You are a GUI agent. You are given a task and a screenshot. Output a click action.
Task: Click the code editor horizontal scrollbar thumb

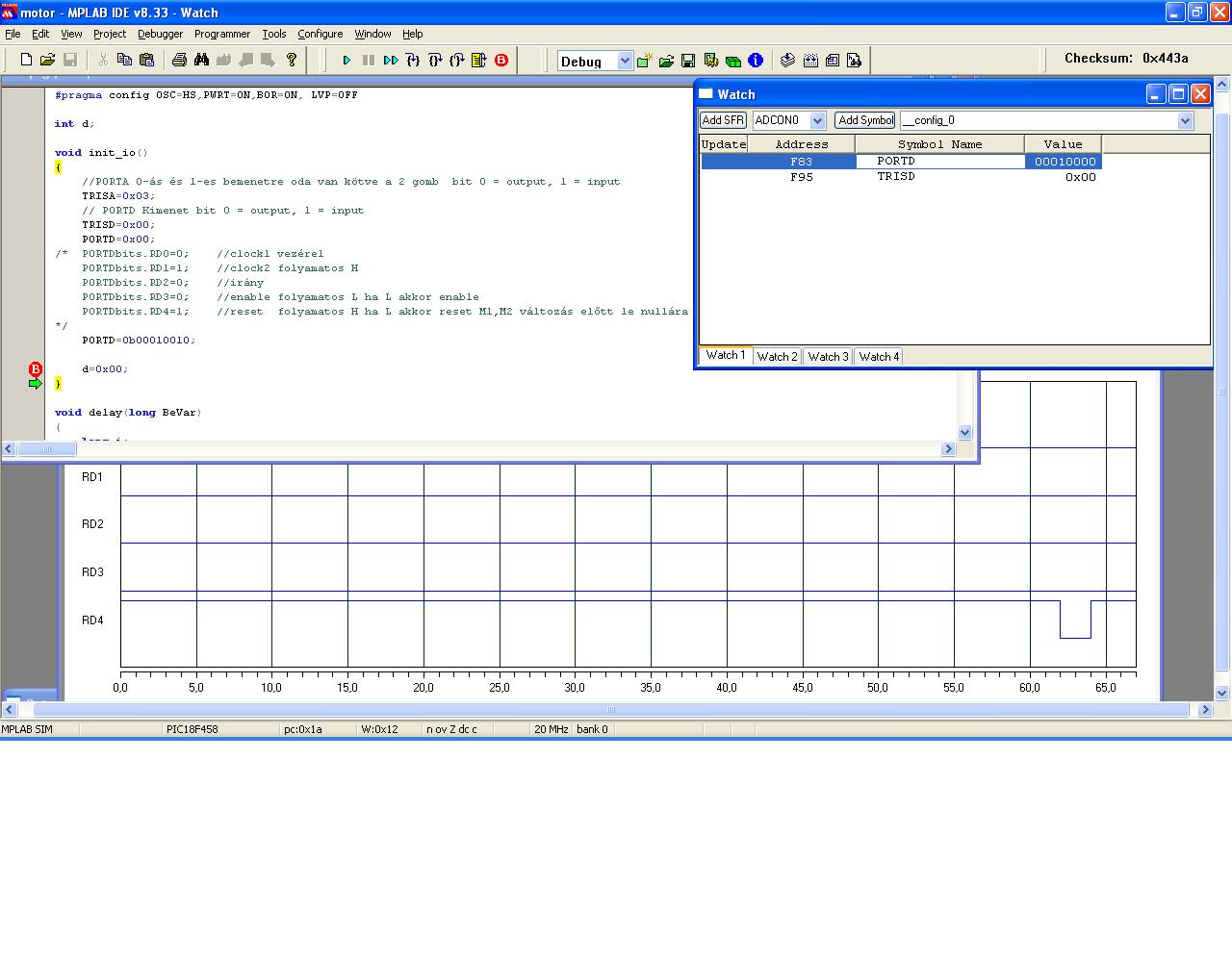(x=47, y=448)
